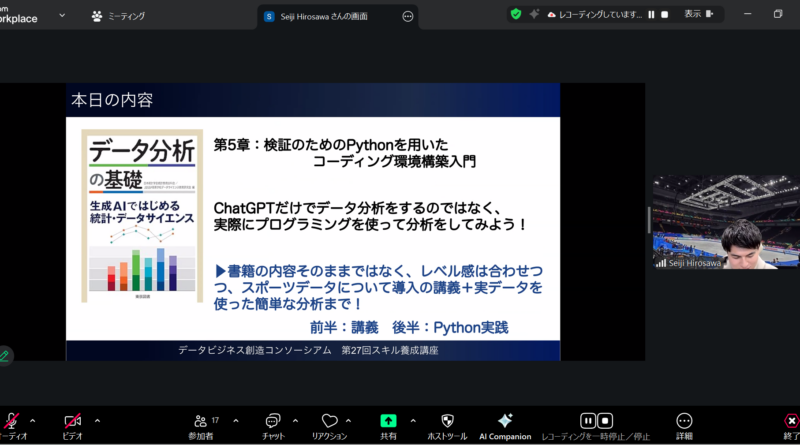
Task: Expand video options arrow beside camera
Action: click(97, 420)
